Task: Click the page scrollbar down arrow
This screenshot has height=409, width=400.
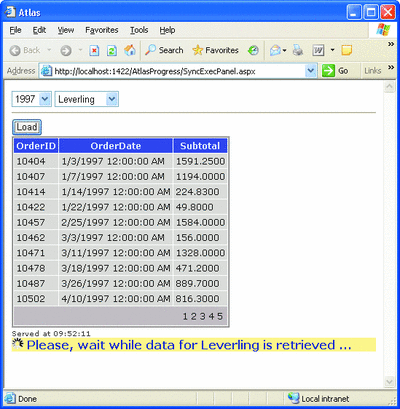Action: point(389,381)
